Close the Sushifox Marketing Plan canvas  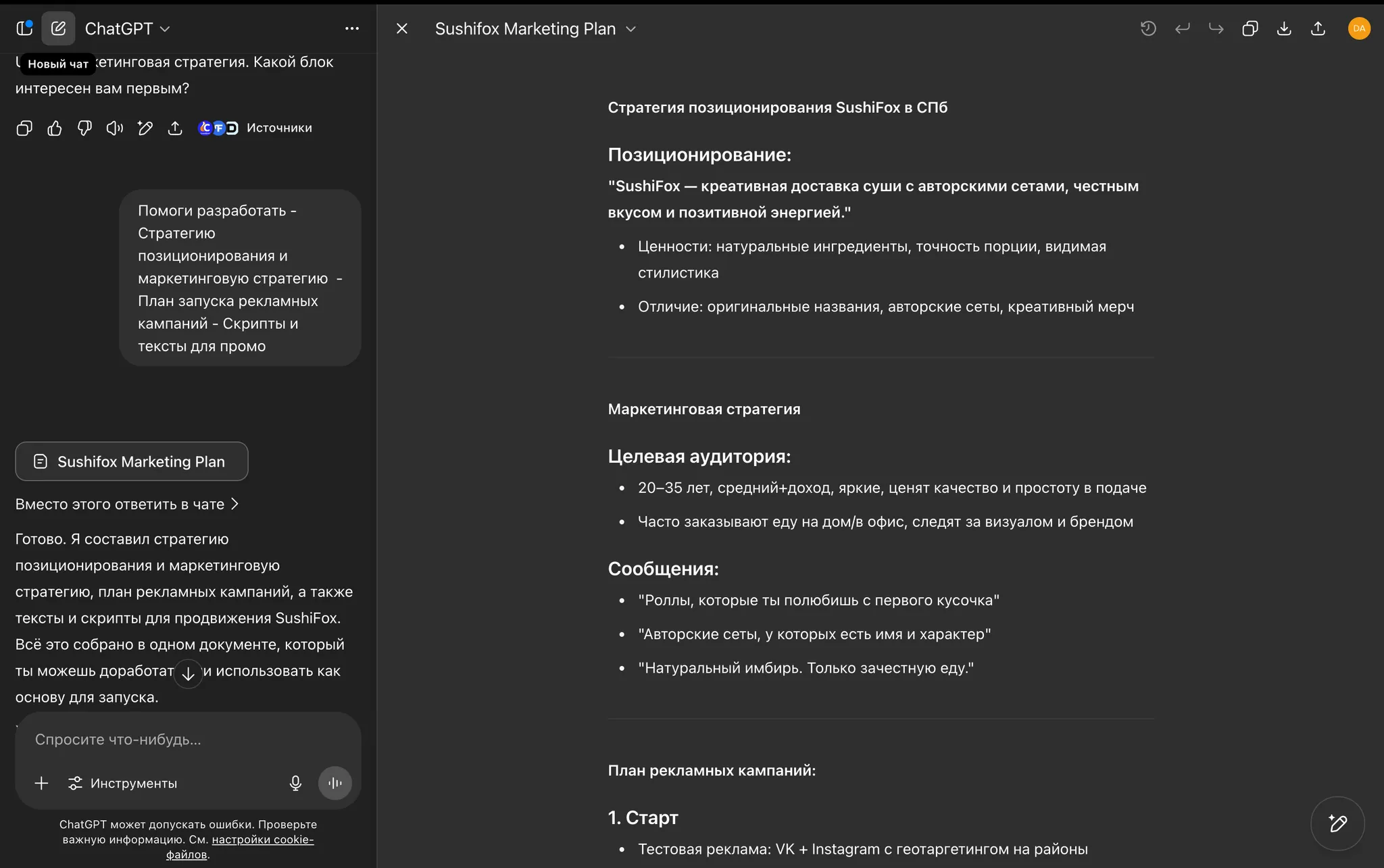(402, 28)
